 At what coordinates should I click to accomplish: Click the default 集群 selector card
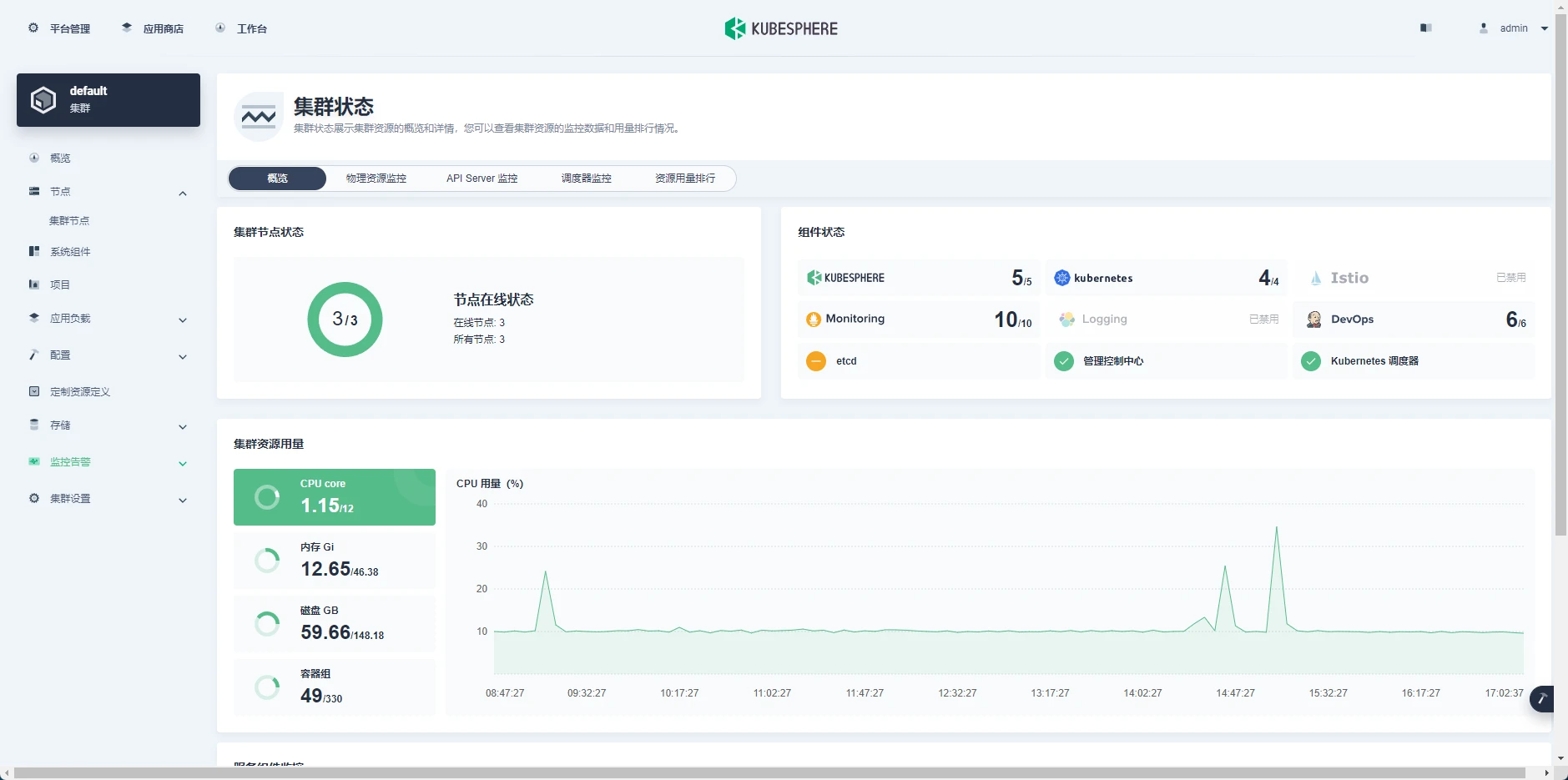click(108, 100)
